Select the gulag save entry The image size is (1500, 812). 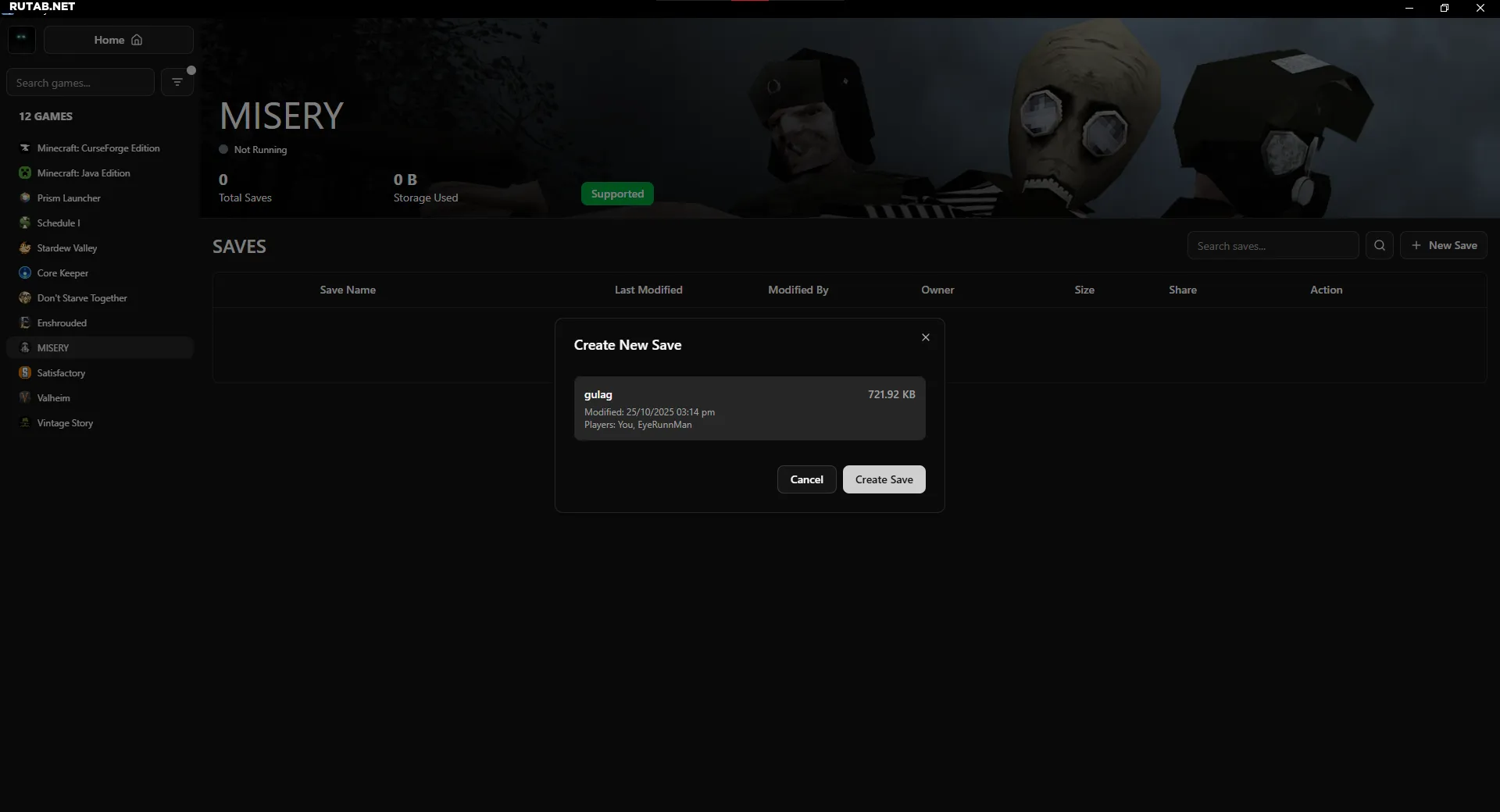(749, 408)
